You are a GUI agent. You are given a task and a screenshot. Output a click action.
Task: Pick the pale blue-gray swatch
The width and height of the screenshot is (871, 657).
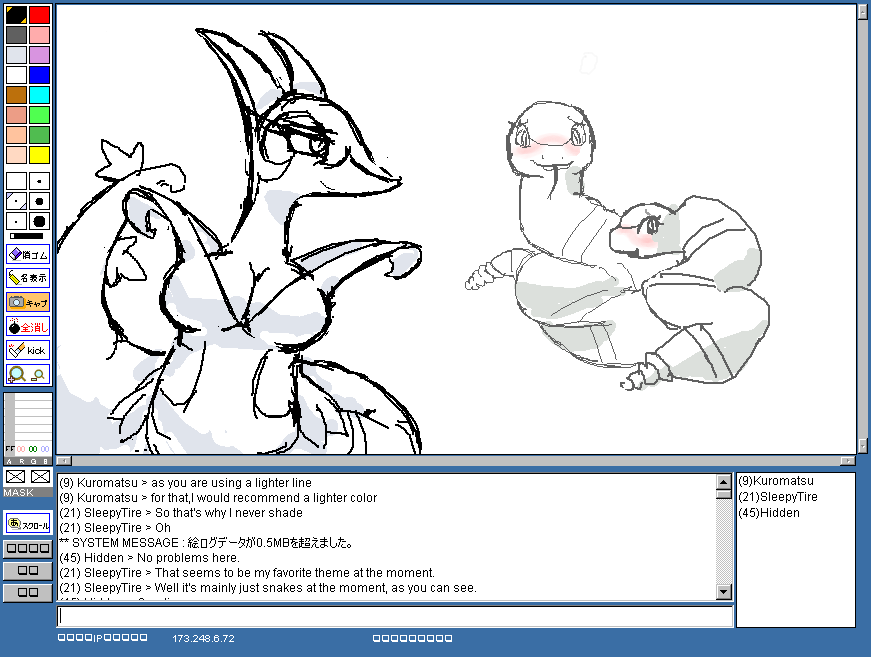16,55
